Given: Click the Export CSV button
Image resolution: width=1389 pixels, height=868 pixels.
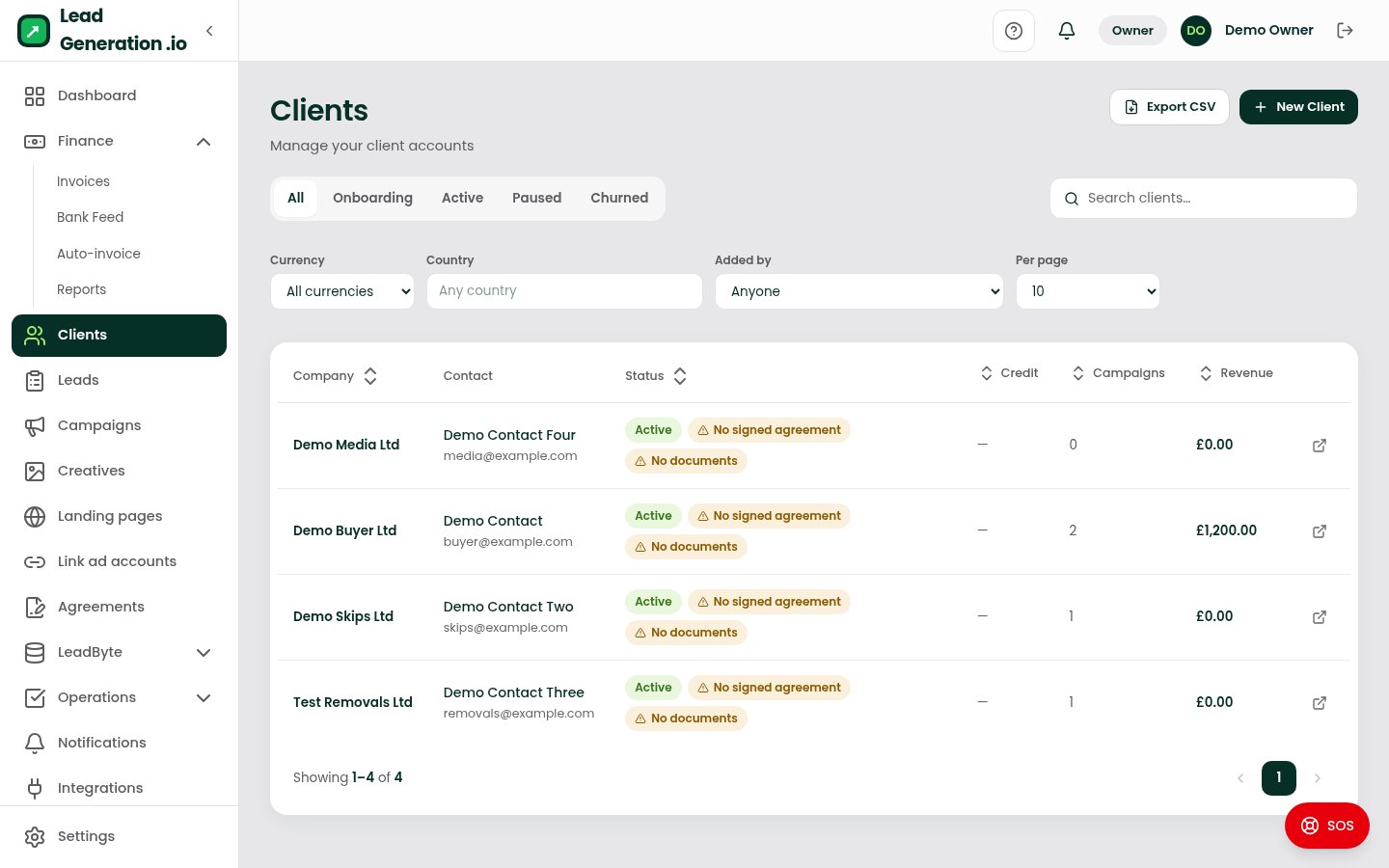Looking at the screenshot, I should (x=1169, y=107).
